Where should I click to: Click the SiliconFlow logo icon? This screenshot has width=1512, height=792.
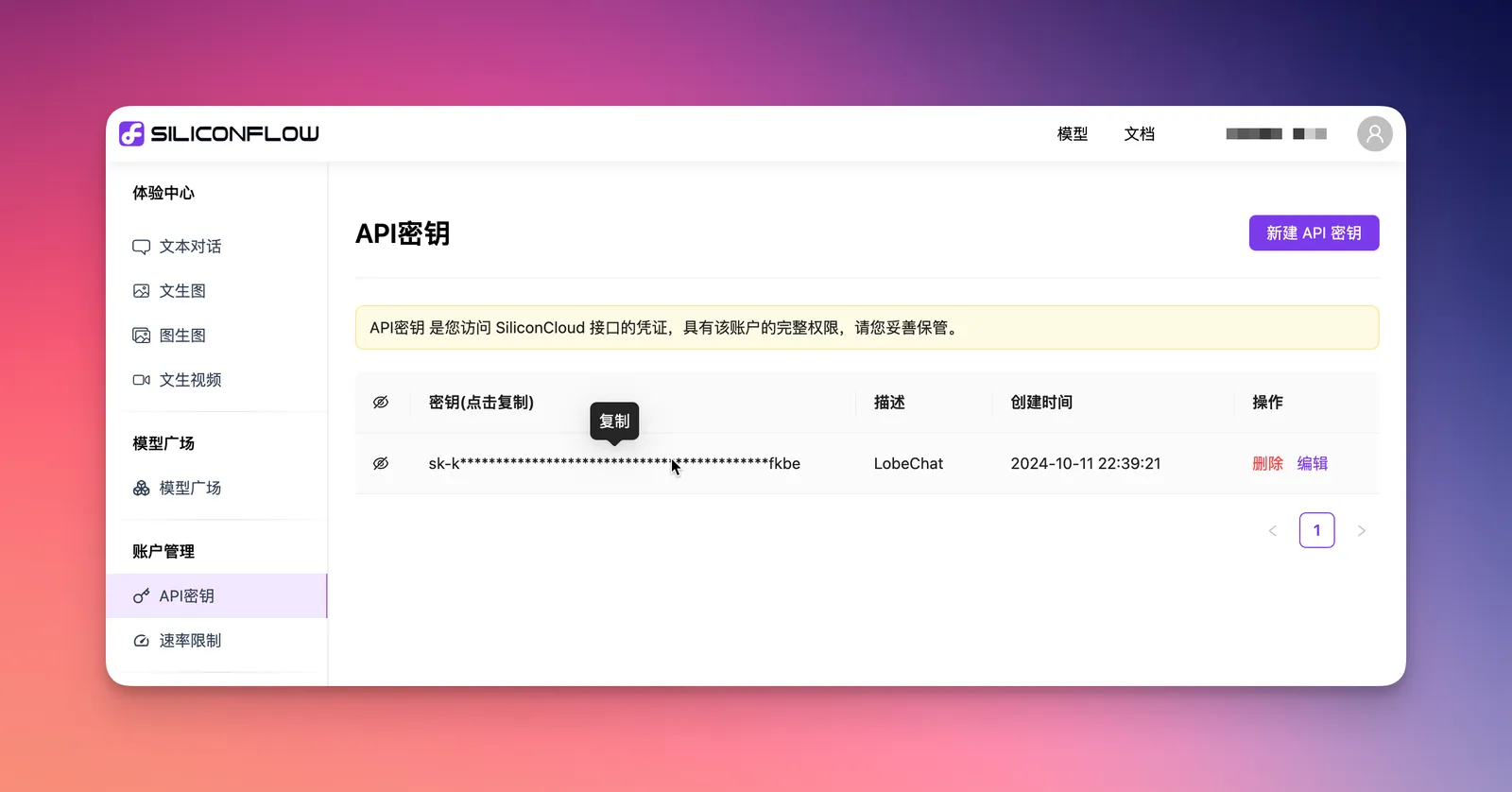131,133
